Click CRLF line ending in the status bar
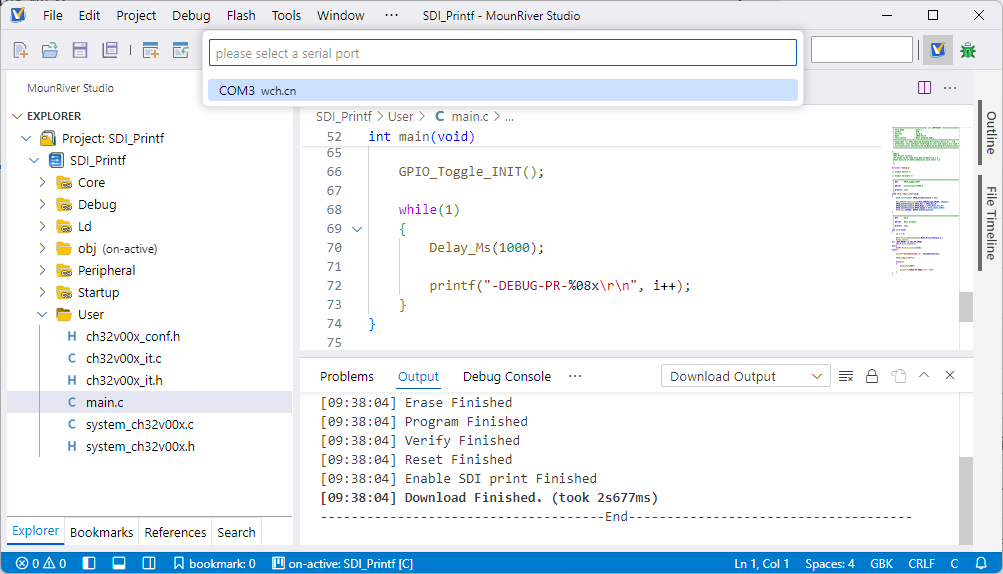Image resolution: width=1003 pixels, height=574 pixels. tap(921, 563)
